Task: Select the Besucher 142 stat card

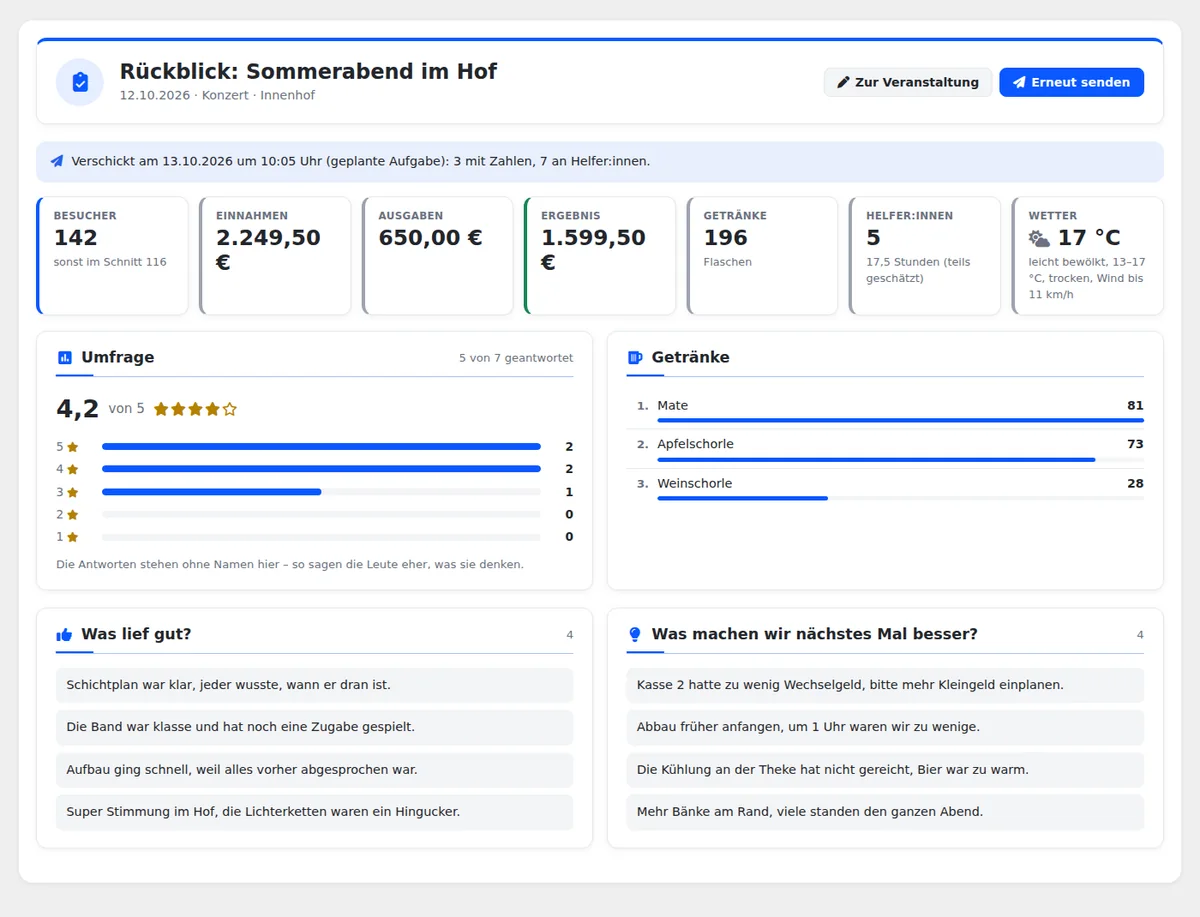Action: [x=112, y=256]
